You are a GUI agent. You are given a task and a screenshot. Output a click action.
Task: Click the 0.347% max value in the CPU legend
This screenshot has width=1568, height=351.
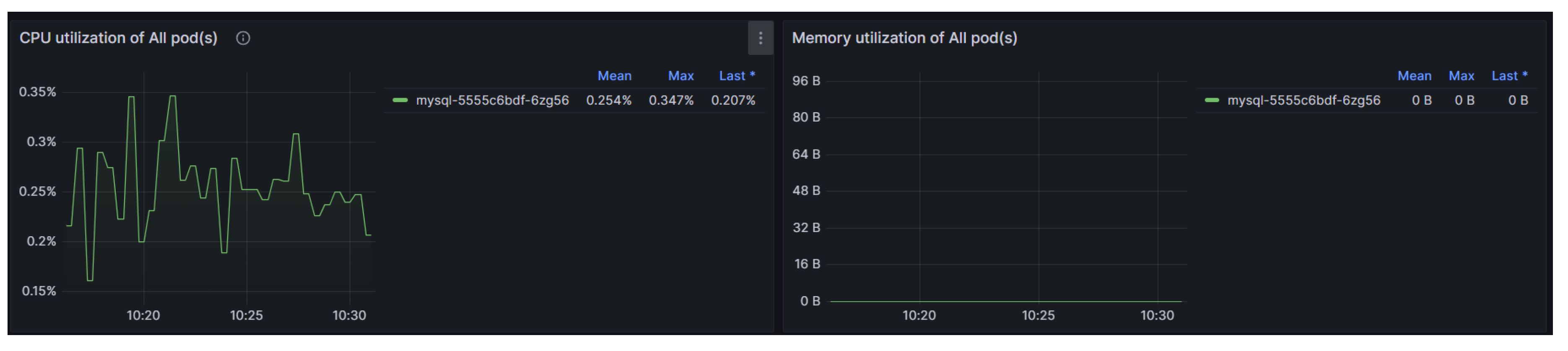click(x=671, y=101)
